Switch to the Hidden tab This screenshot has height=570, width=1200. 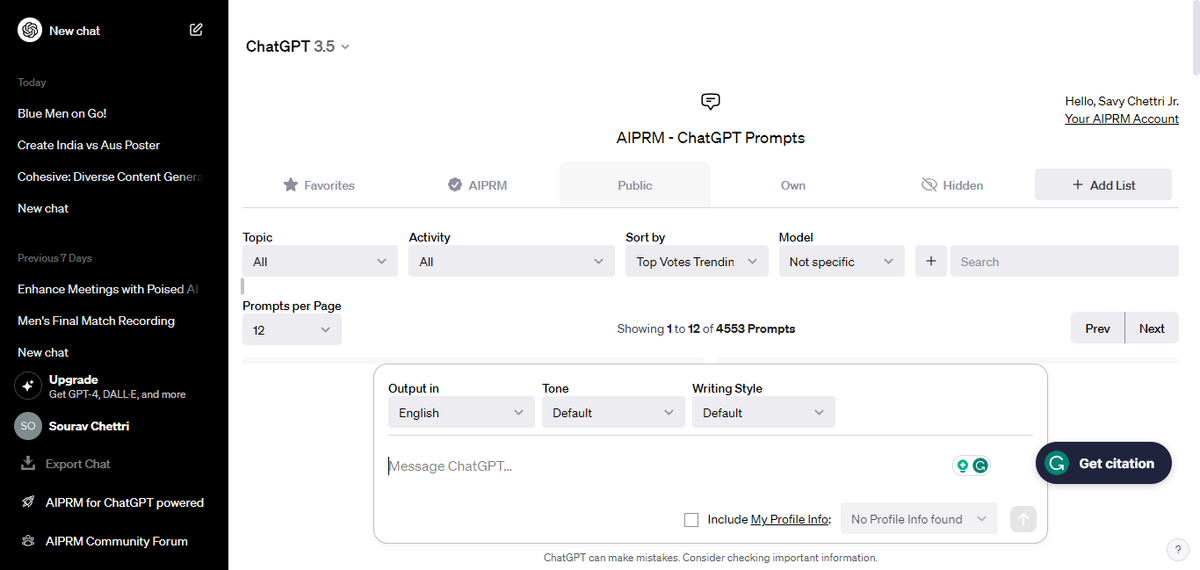(952, 185)
